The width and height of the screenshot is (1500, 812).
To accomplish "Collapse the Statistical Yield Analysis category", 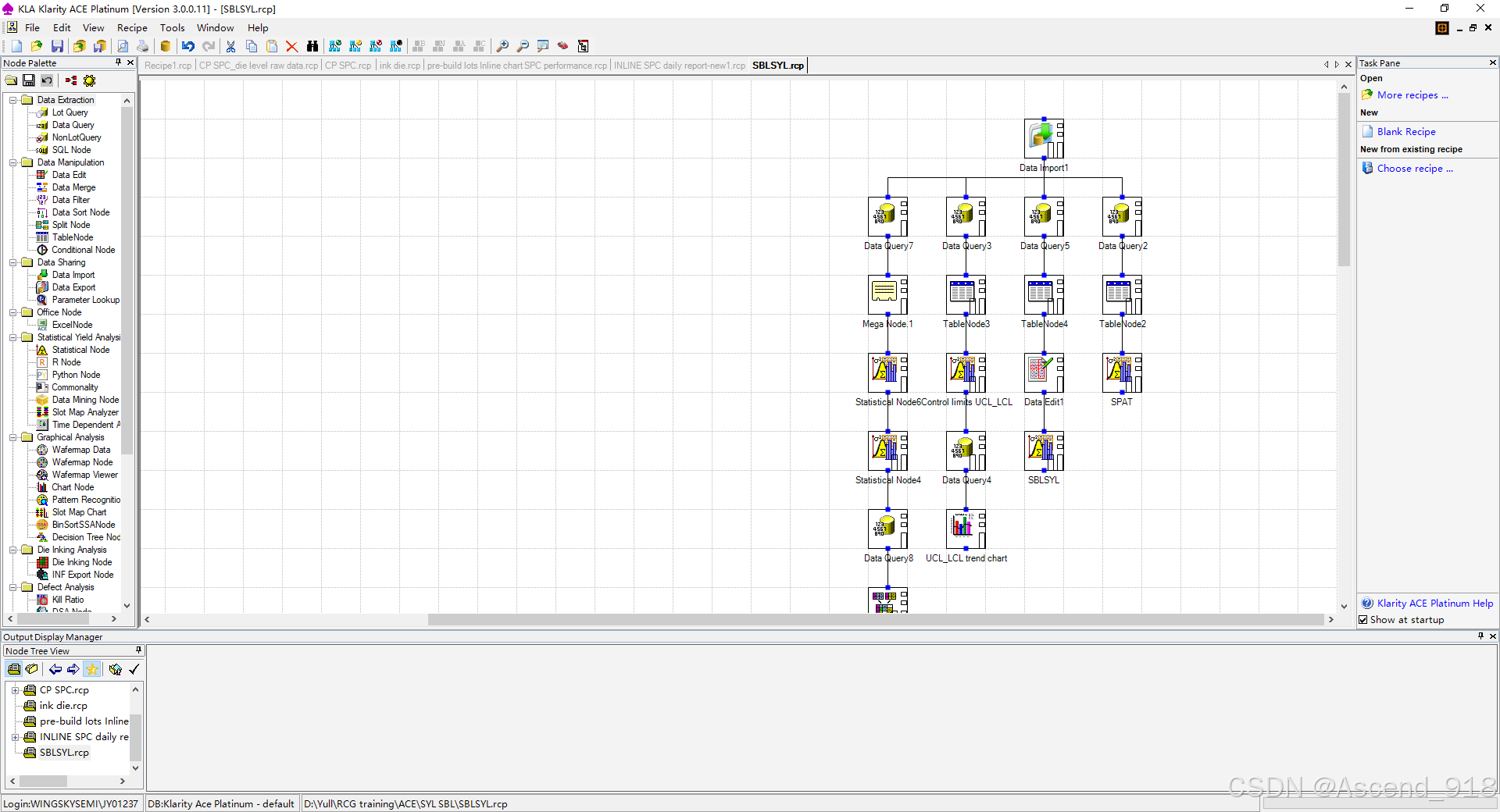I will pos(13,337).
